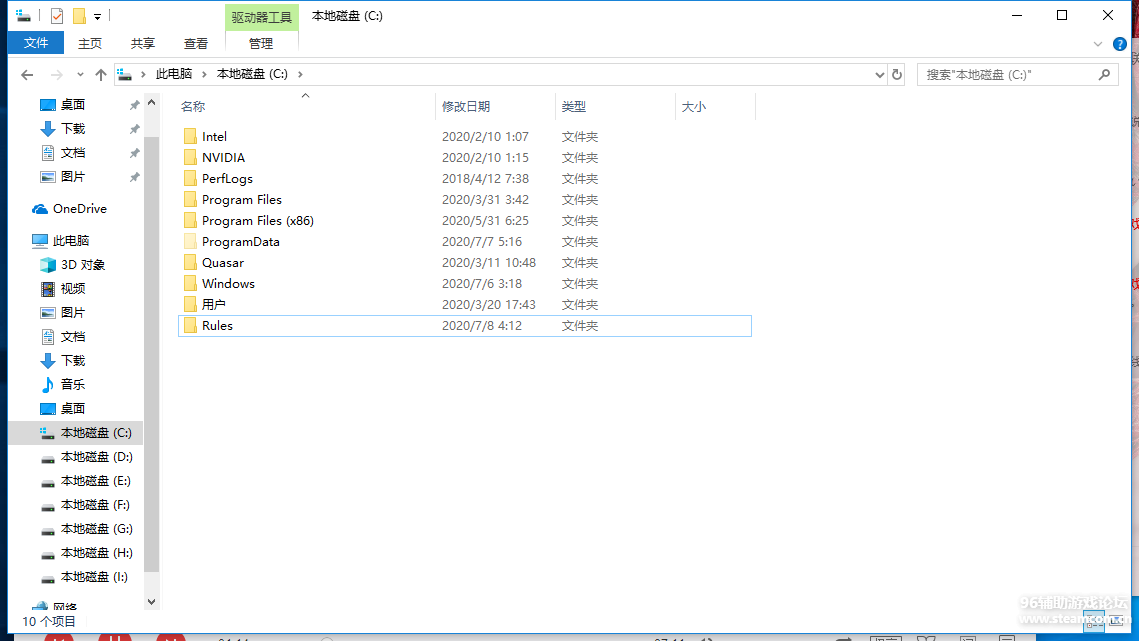The image size is (1139, 641).
Task: Open OneDrive in the navigation pane
Action: point(79,209)
